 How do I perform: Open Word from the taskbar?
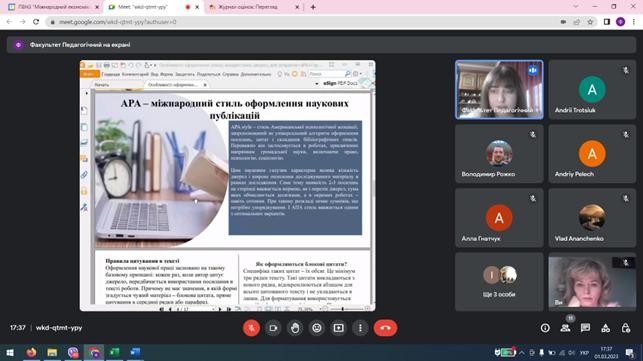(135, 352)
